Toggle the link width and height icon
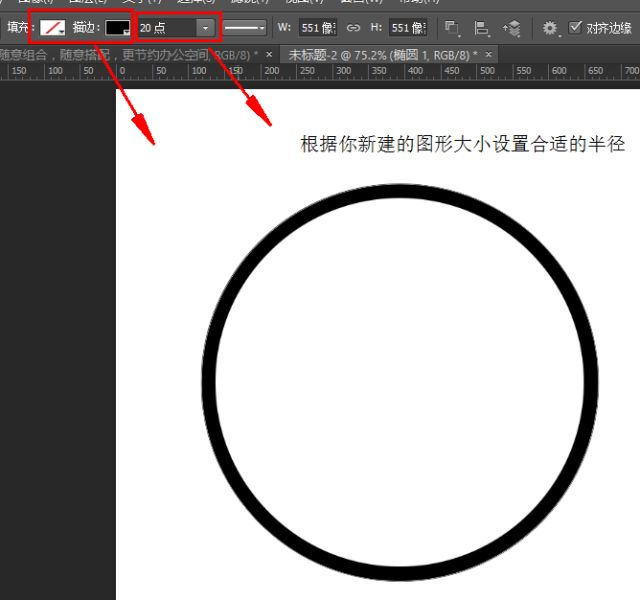Screen dimensions: 640x600 (x=353, y=28)
